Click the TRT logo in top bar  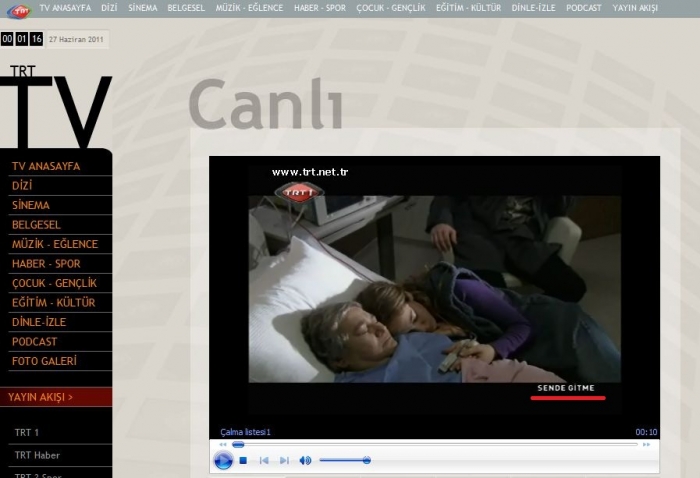pyautogui.click(x=16, y=9)
